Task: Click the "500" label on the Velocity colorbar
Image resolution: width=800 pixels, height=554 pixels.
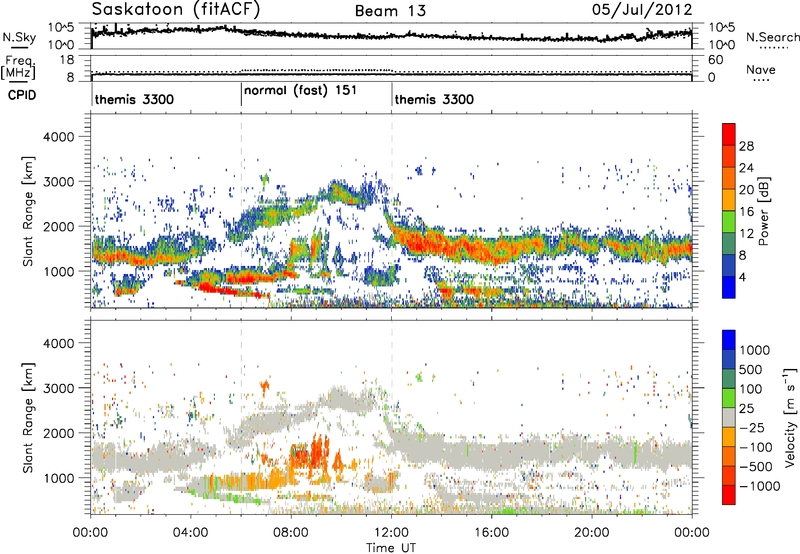Action: [751, 369]
